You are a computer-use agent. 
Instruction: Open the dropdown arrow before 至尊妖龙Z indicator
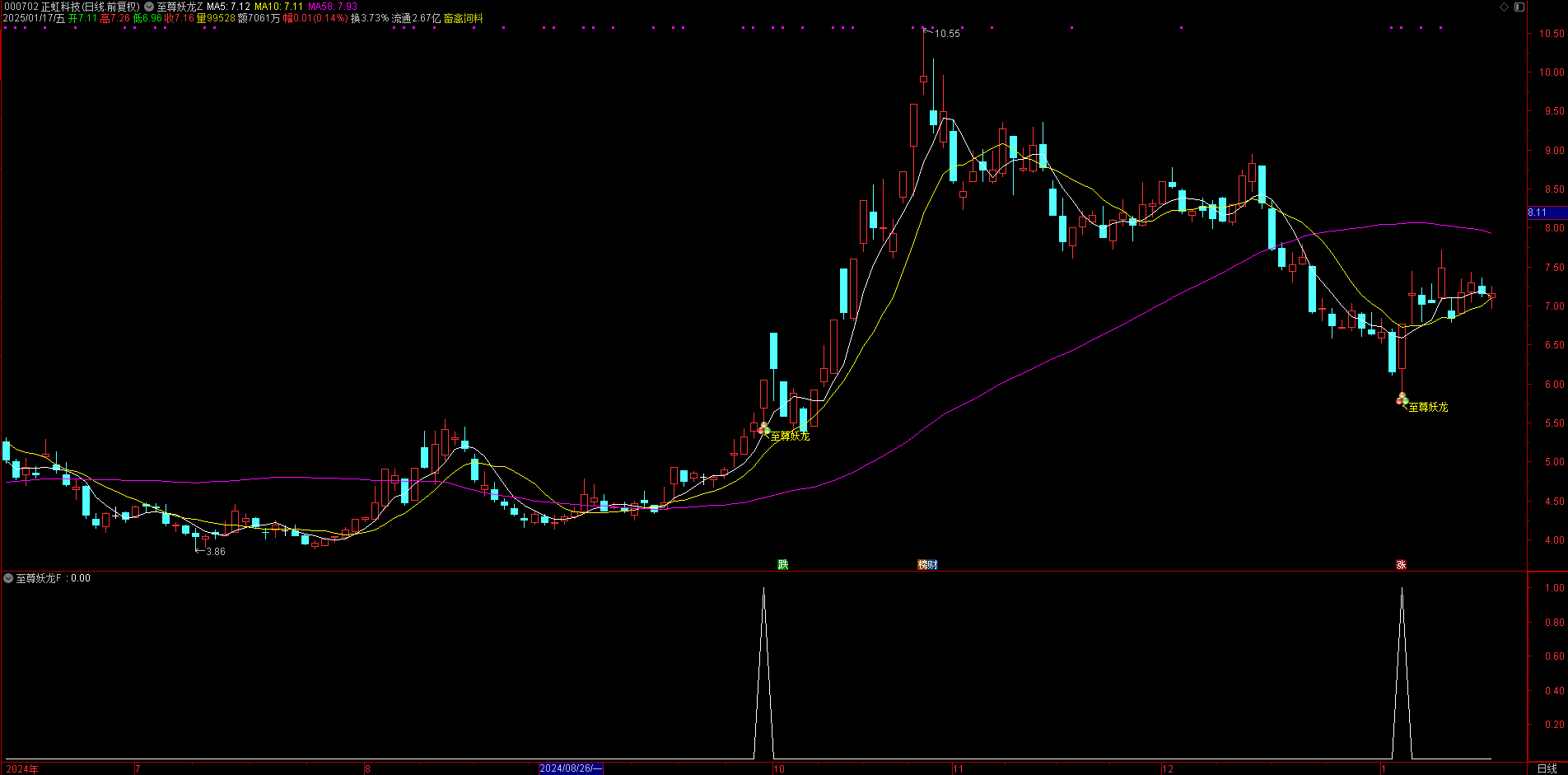pos(149,7)
